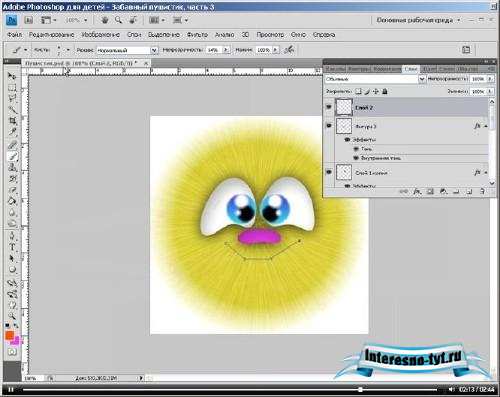This screenshot has height=397, width=500.
Task: Hide the Фигура 1 layer
Action: (x=329, y=126)
